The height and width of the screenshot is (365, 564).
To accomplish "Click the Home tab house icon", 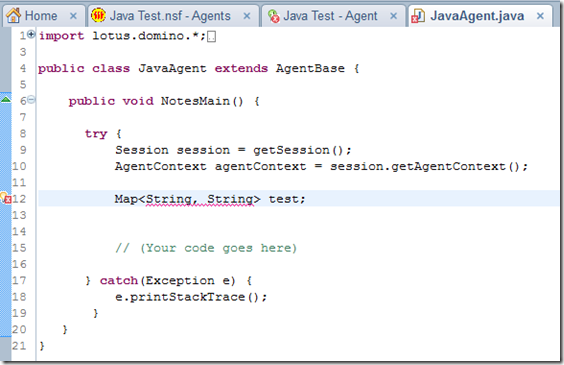I will point(13,15).
